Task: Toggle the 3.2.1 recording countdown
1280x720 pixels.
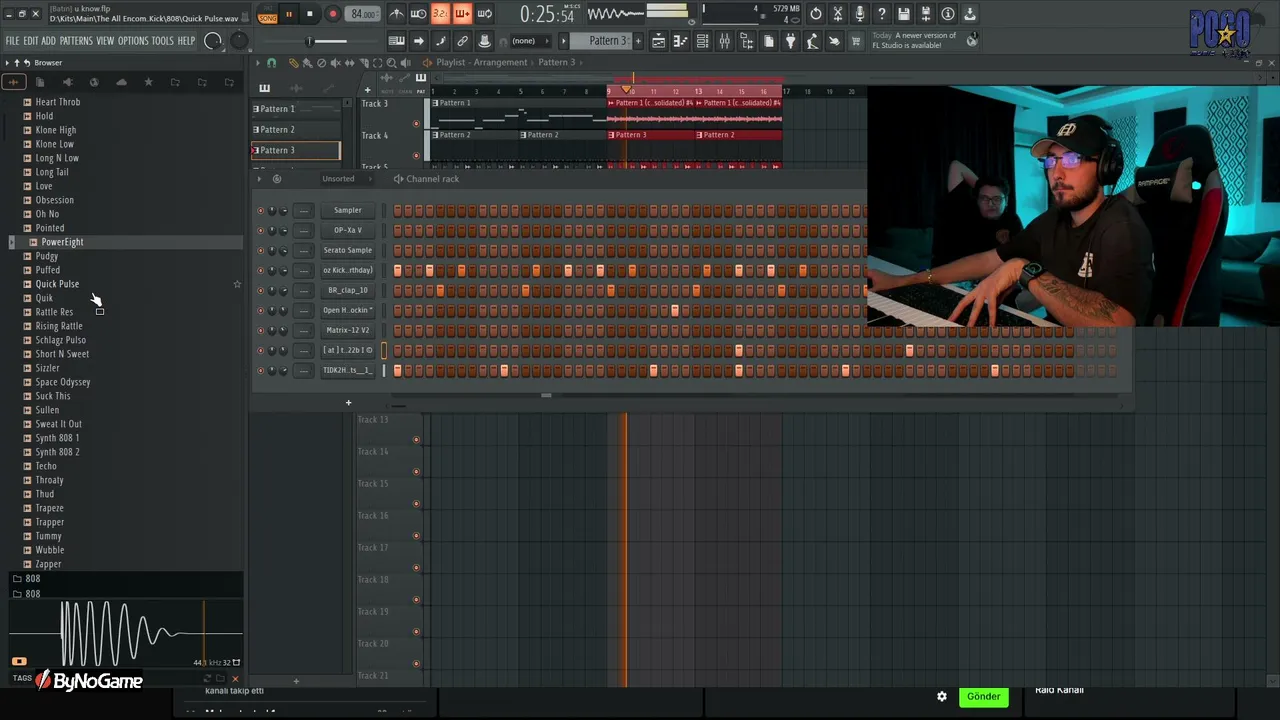Action: point(440,14)
